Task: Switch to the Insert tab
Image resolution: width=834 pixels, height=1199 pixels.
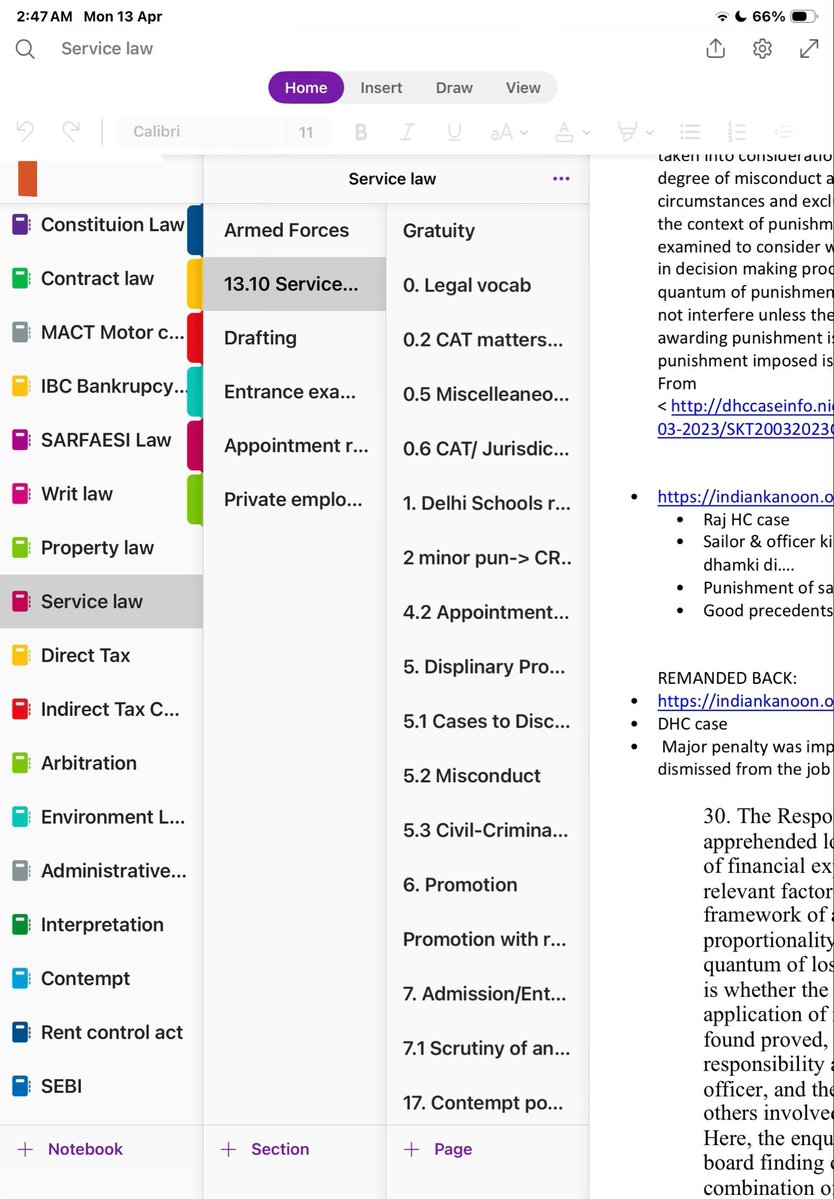Action: coord(381,87)
